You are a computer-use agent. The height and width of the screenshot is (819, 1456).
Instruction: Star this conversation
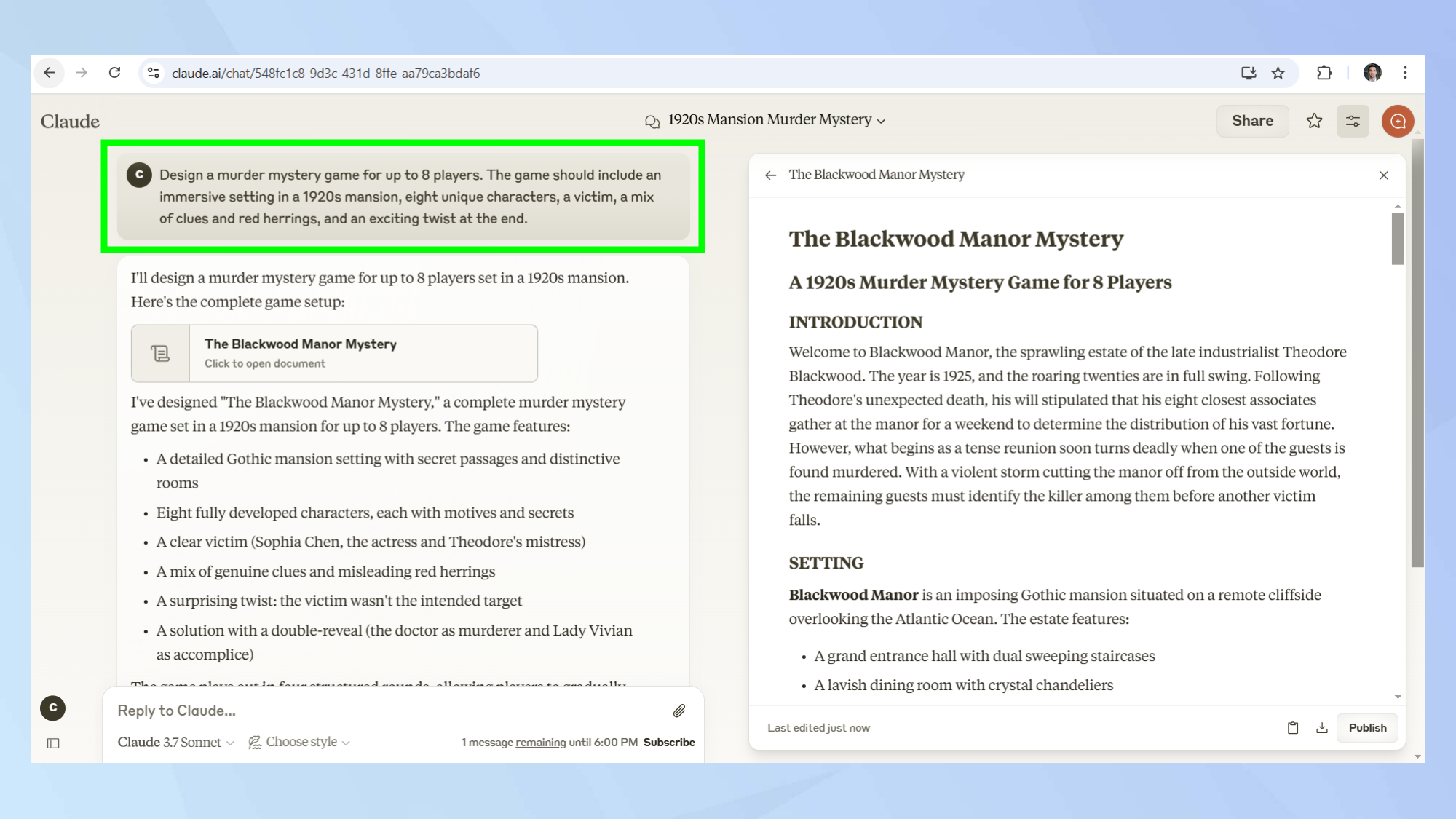[1314, 121]
